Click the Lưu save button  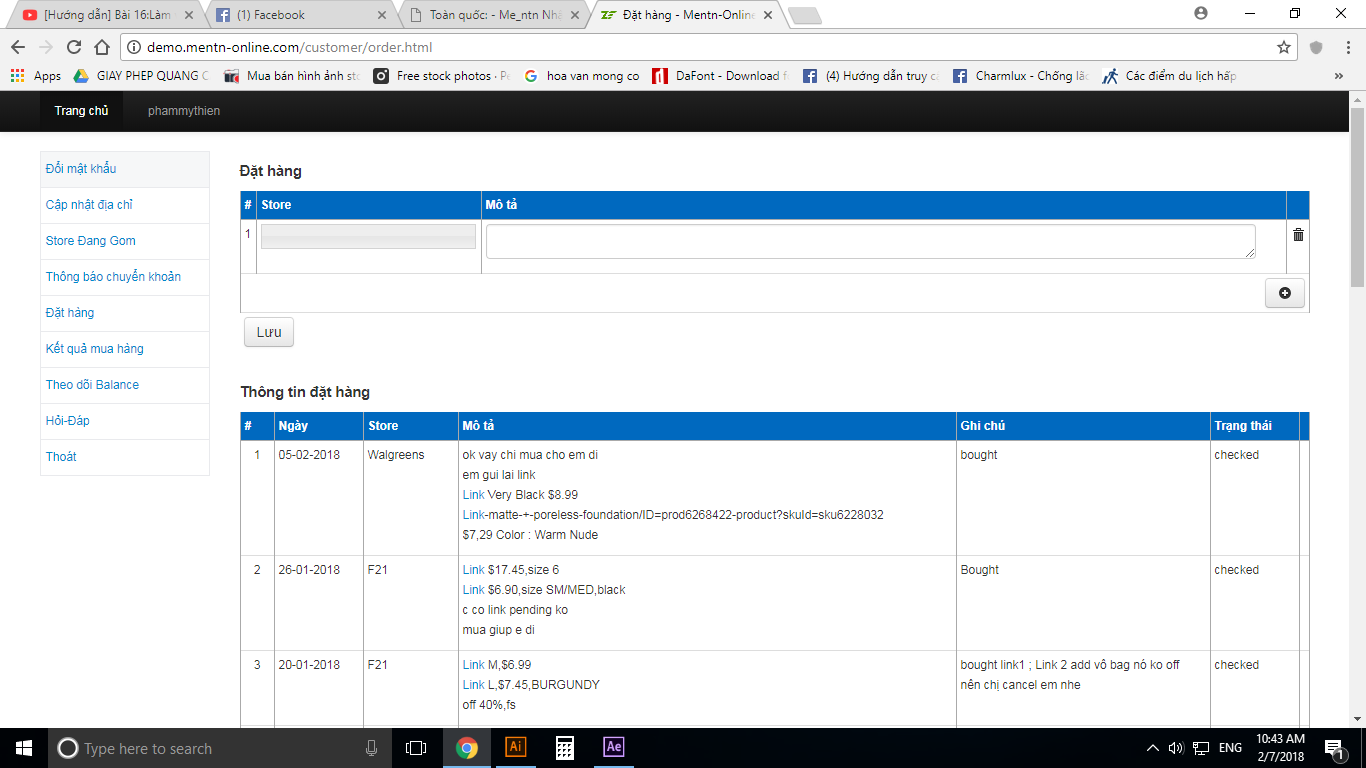click(269, 333)
